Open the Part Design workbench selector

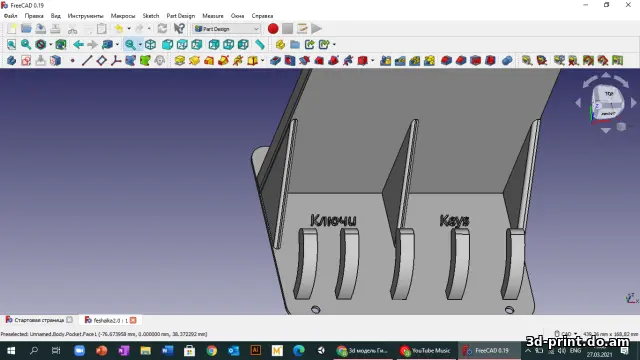227,29
